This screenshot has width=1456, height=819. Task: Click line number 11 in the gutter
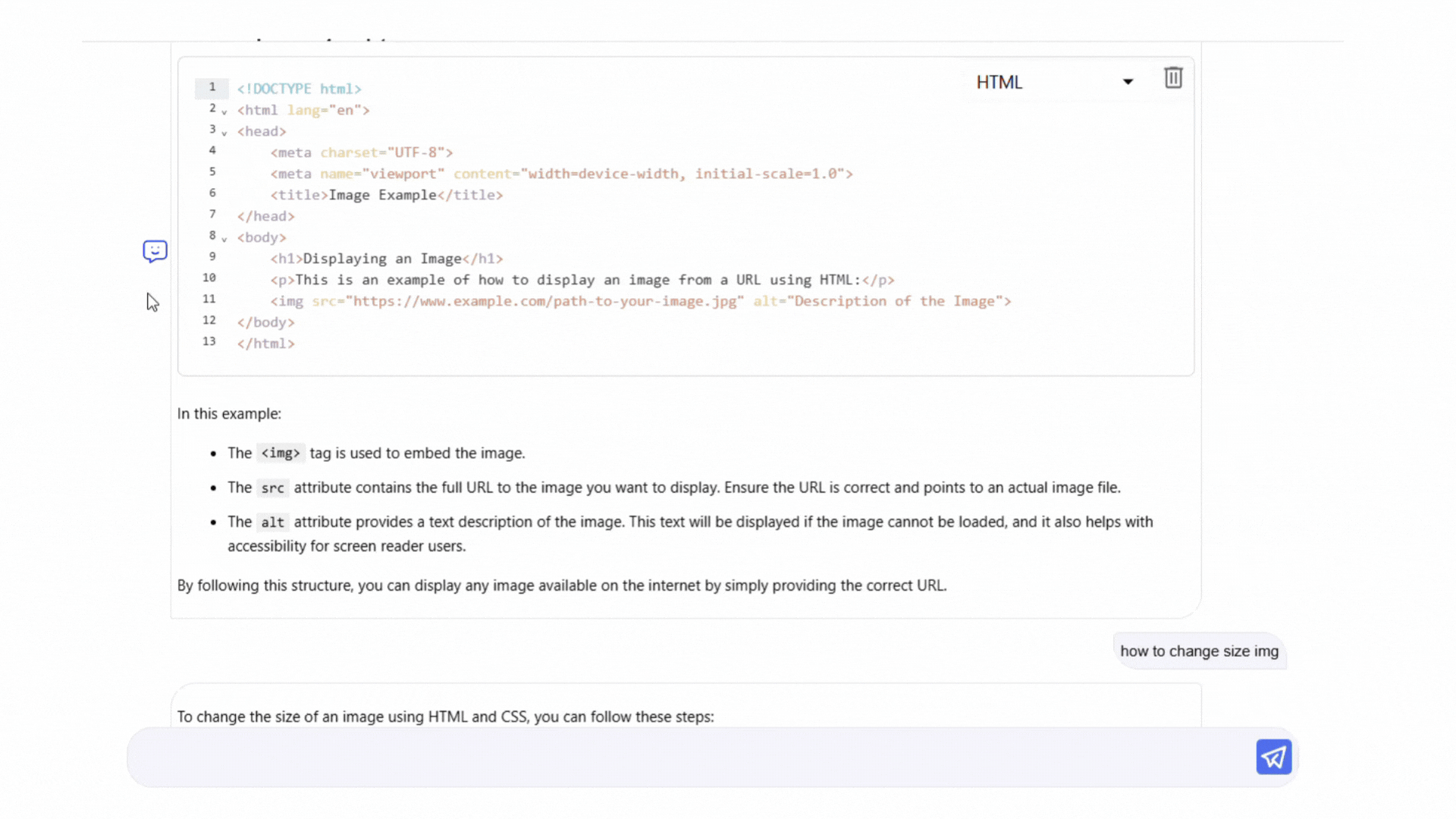point(209,299)
